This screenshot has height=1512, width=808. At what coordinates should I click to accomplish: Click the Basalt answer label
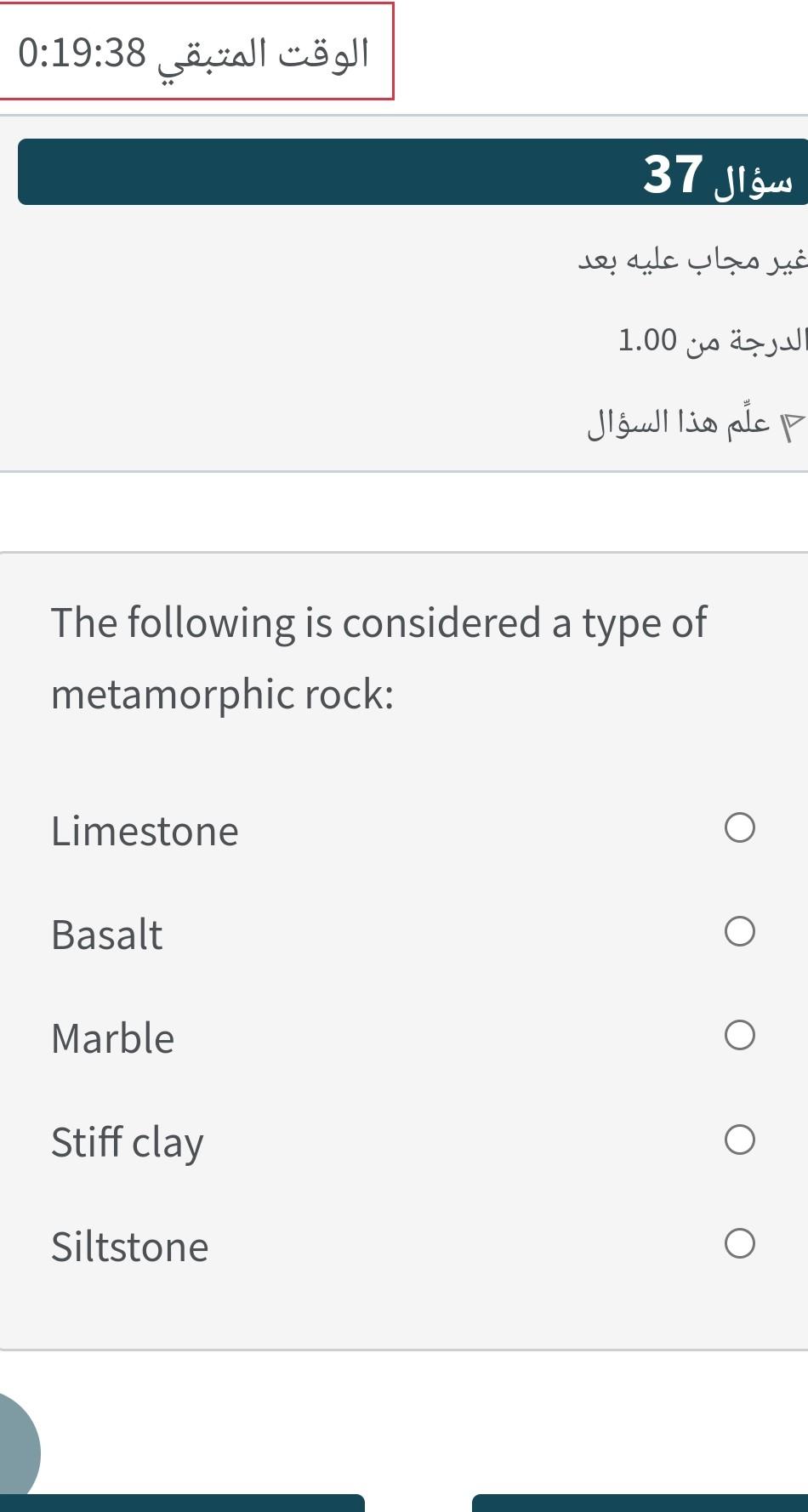pyautogui.click(x=106, y=935)
